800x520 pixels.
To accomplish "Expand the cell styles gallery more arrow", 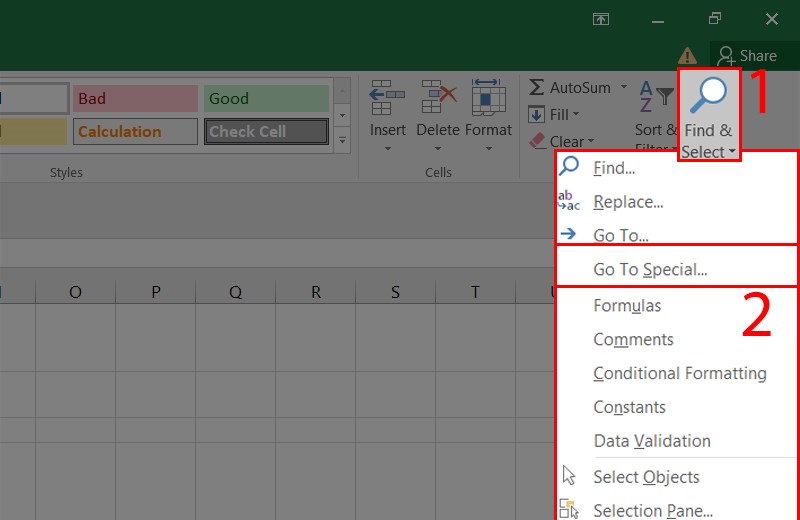I will (x=343, y=142).
